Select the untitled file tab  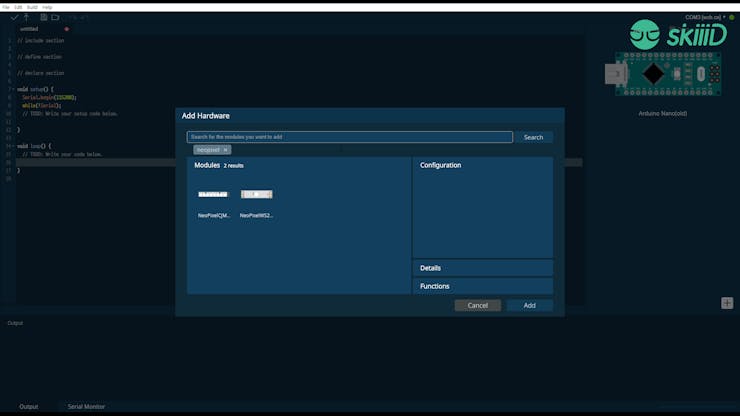click(x=29, y=29)
